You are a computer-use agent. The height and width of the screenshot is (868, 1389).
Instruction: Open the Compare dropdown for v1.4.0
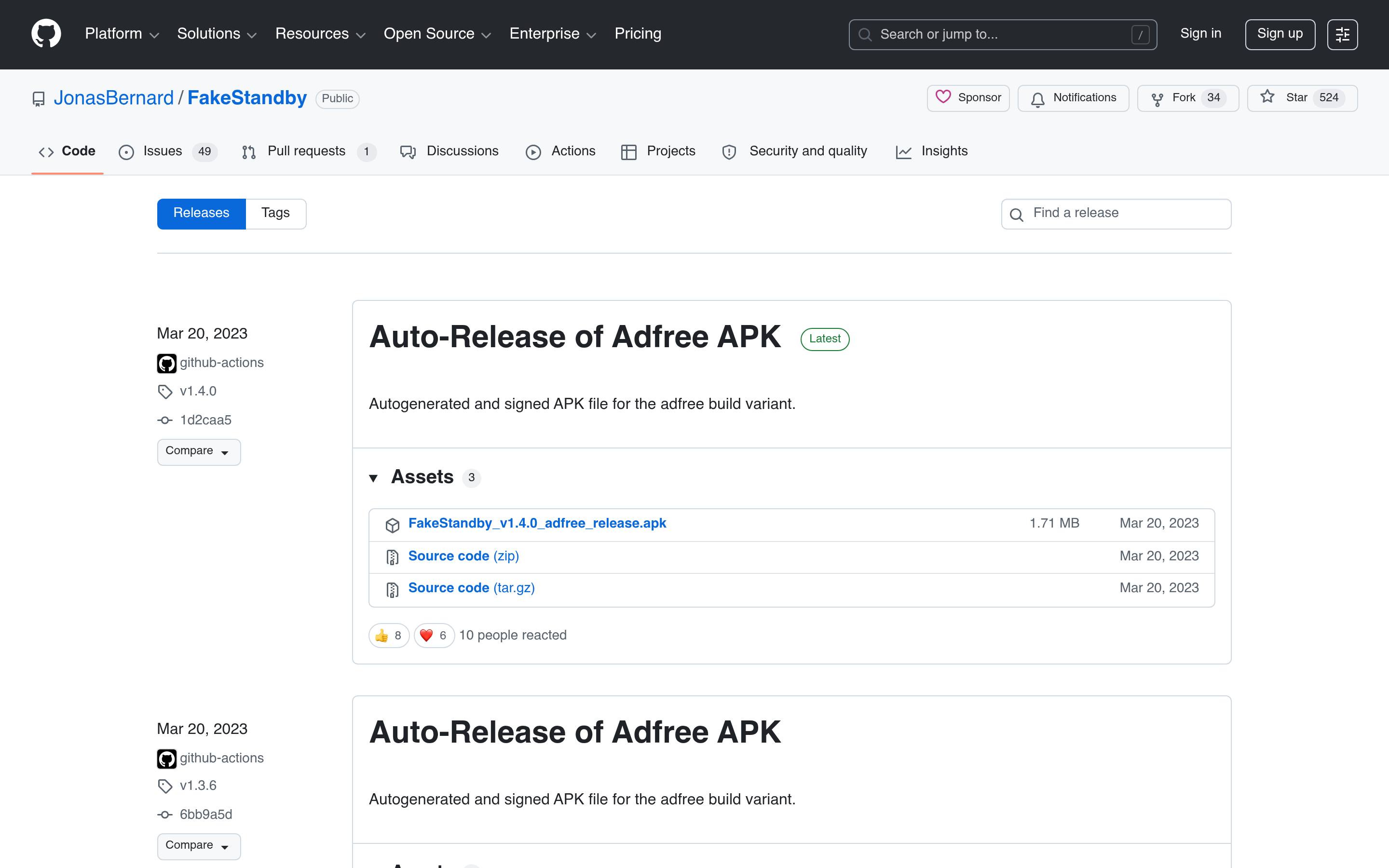point(199,452)
